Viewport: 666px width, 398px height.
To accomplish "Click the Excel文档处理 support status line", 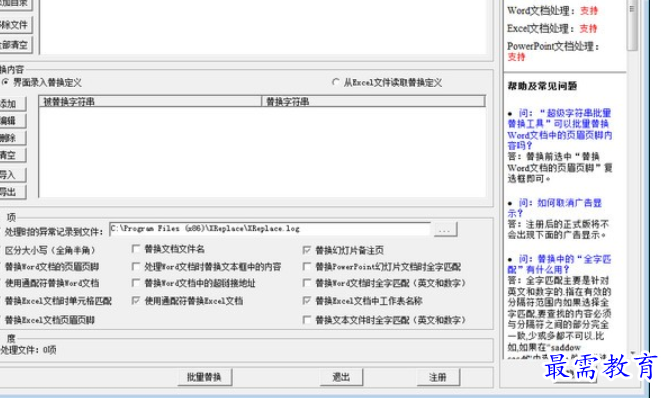I will coord(552,28).
